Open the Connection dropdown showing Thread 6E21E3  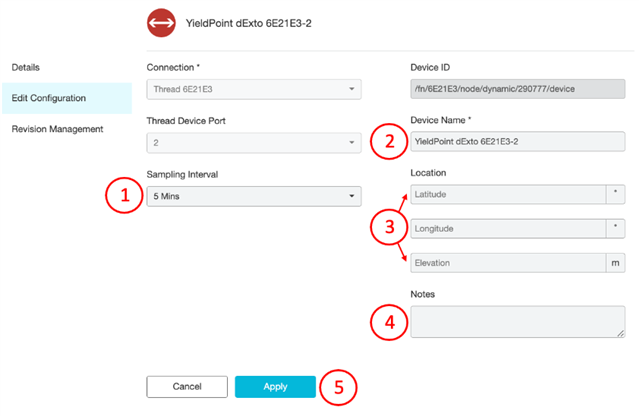click(x=254, y=89)
